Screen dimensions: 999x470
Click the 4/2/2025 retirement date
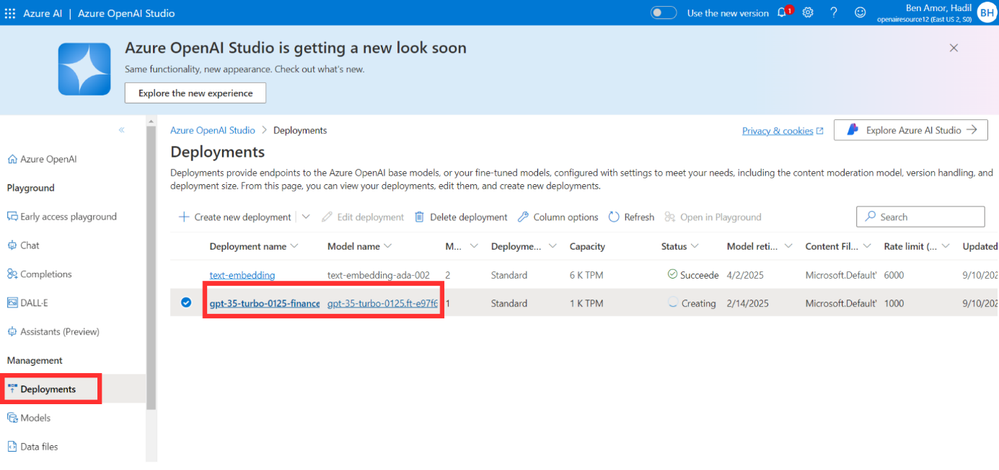point(744,275)
